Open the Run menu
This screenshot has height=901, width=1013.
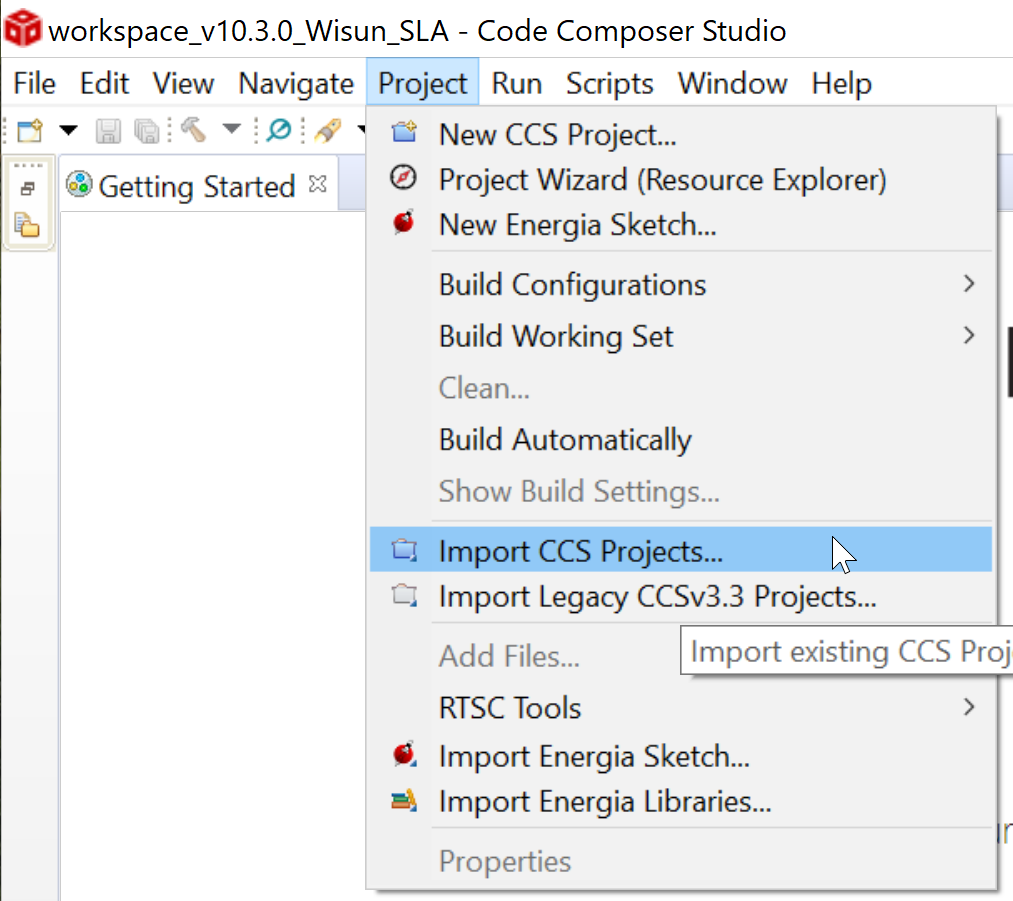coord(517,84)
